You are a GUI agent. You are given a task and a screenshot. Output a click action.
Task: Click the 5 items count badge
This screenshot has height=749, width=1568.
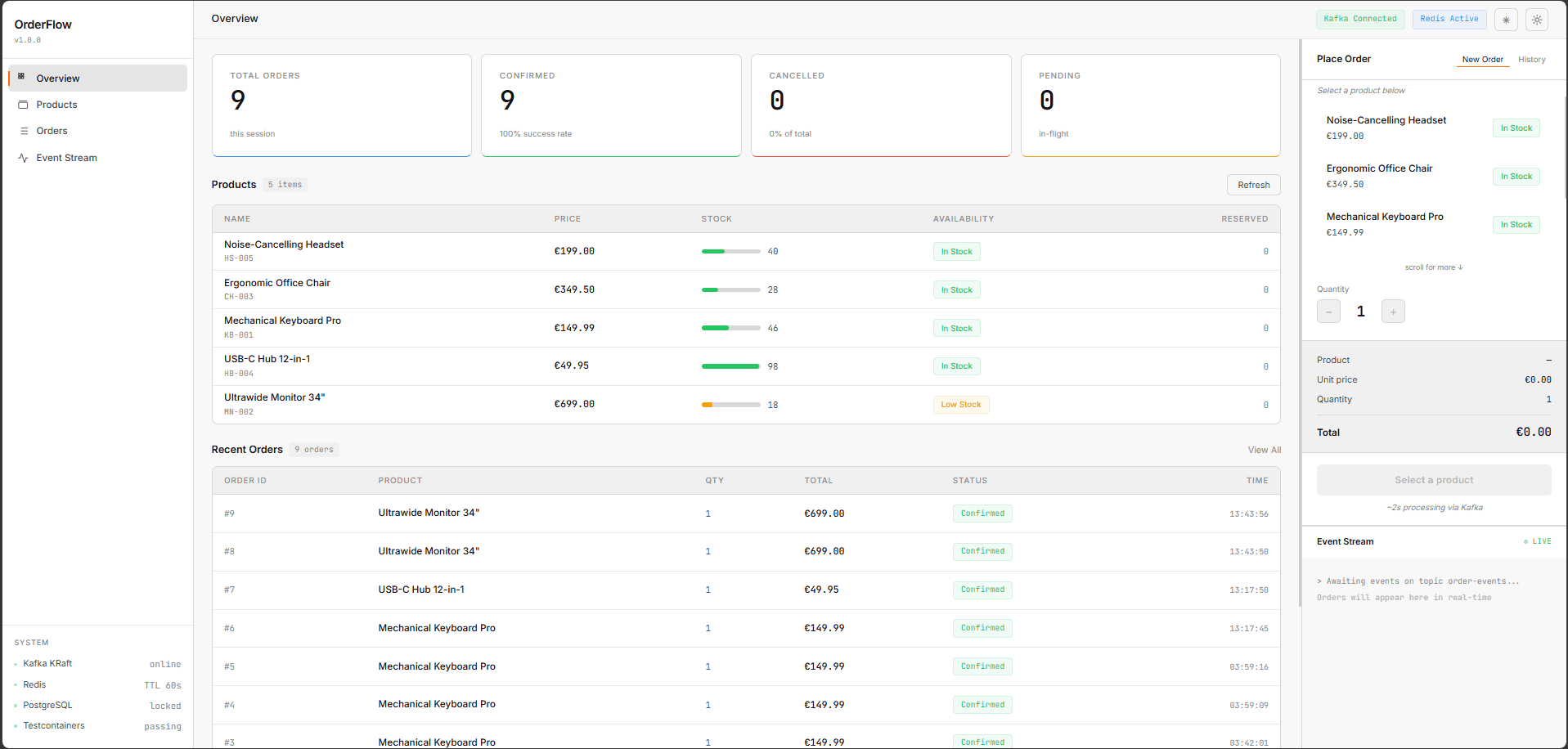click(285, 185)
